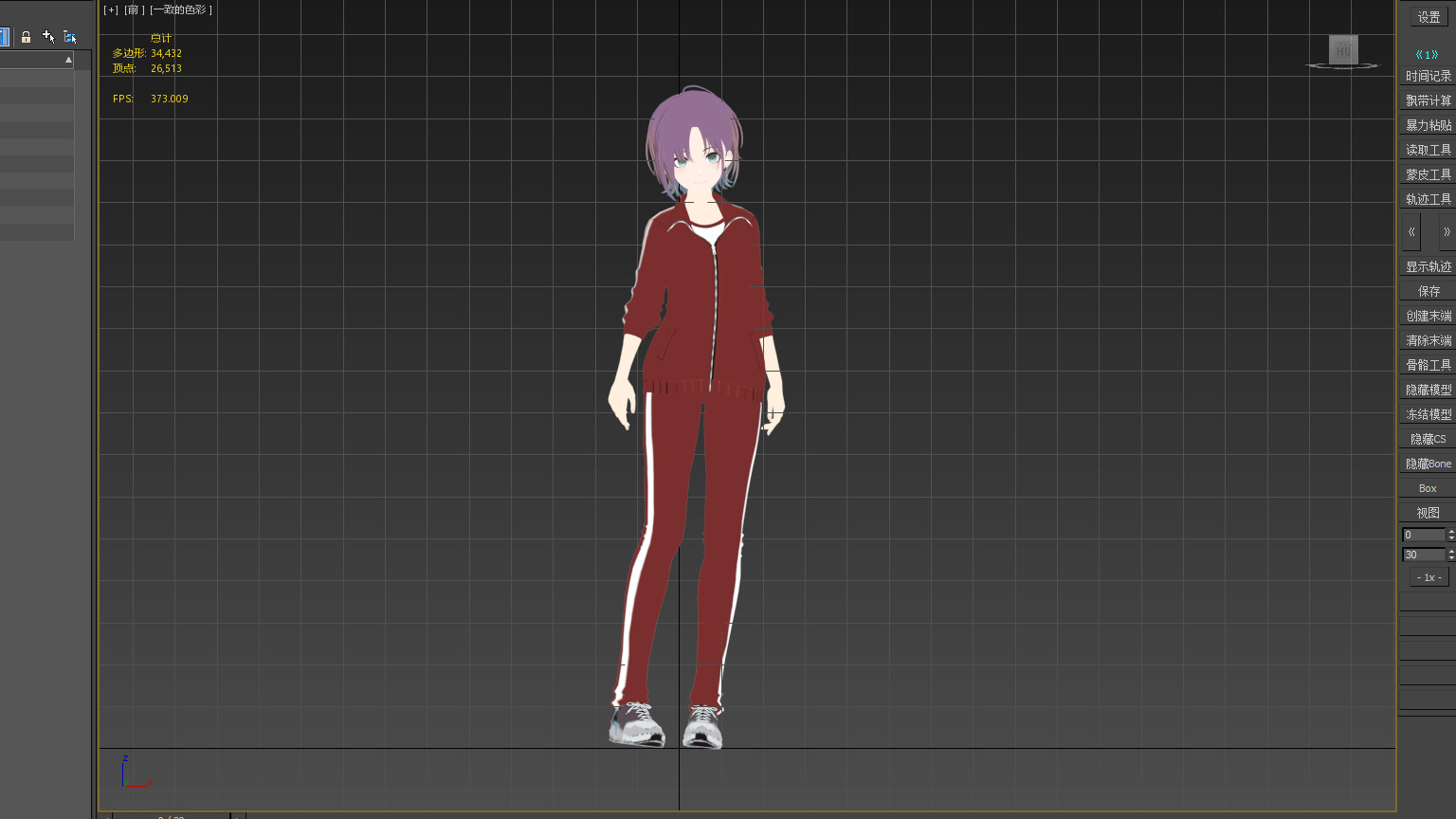
Task: Toggle 隐藏模型 to hide the model
Action: [1428, 390]
